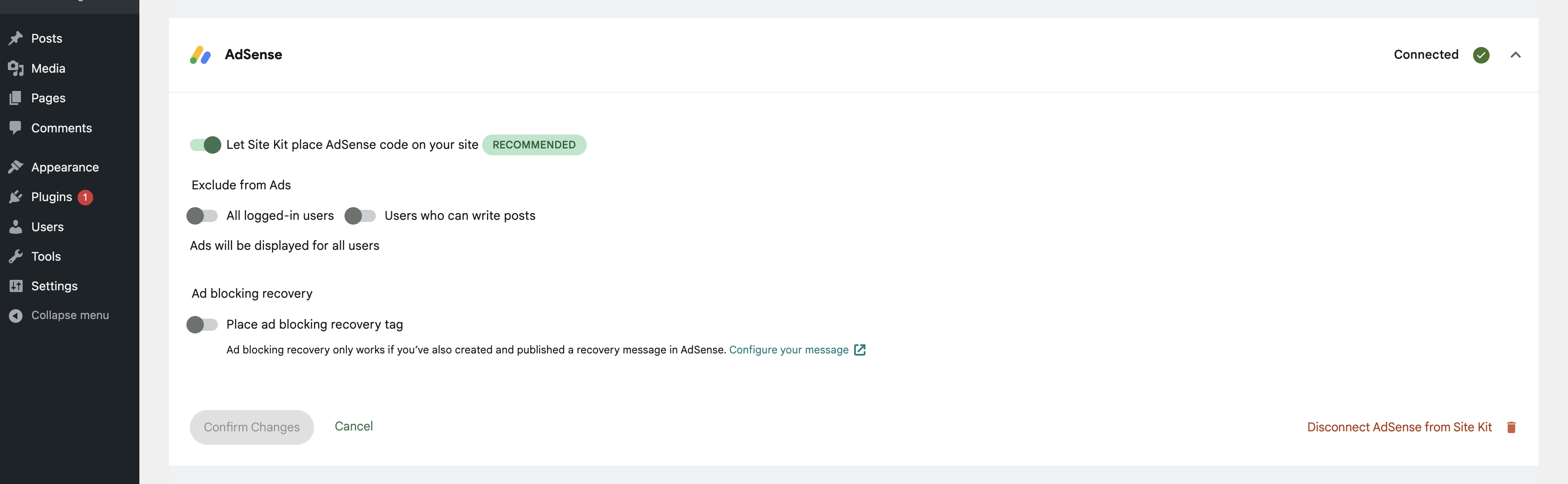
Task: Click the Plugins plug icon
Action: (x=16, y=196)
